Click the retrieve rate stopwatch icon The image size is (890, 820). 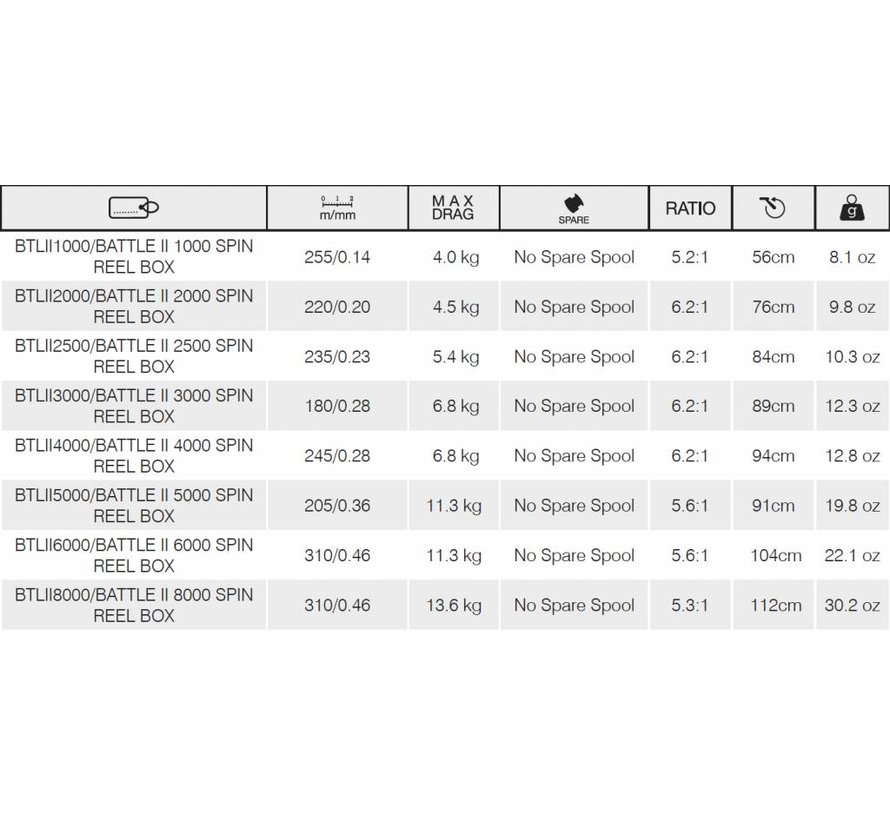tap(773, 207)
